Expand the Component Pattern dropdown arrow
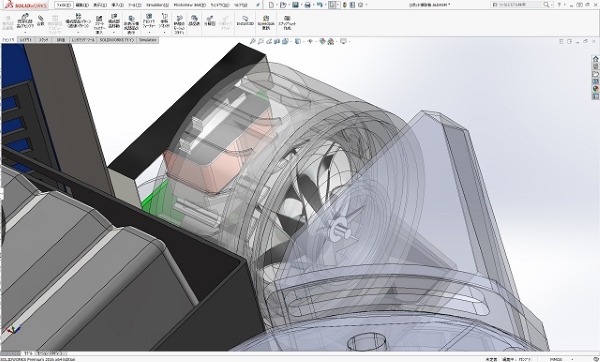The height and width of the screenshot is (362, 600). point(78,32)
